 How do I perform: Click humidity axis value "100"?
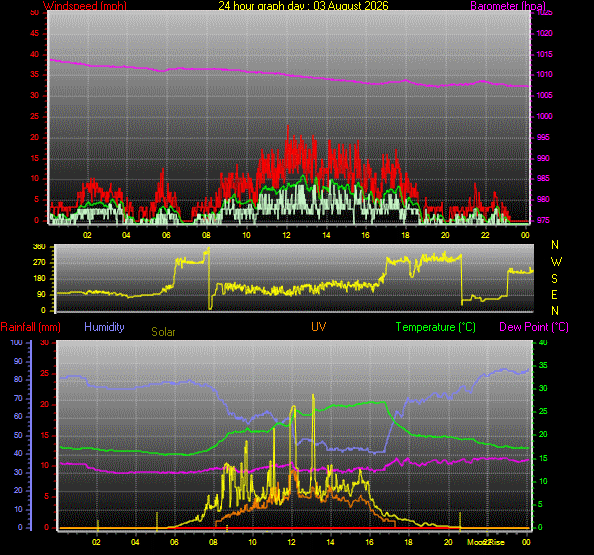click(x=16, y=342)
